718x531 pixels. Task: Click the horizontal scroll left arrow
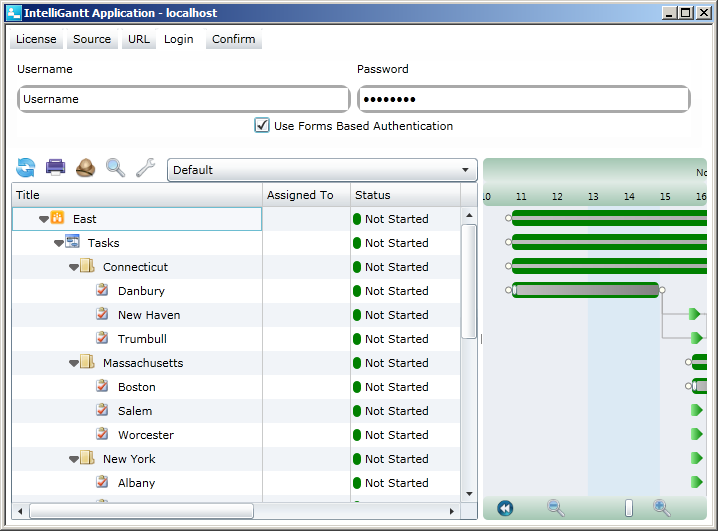point(20,511)
